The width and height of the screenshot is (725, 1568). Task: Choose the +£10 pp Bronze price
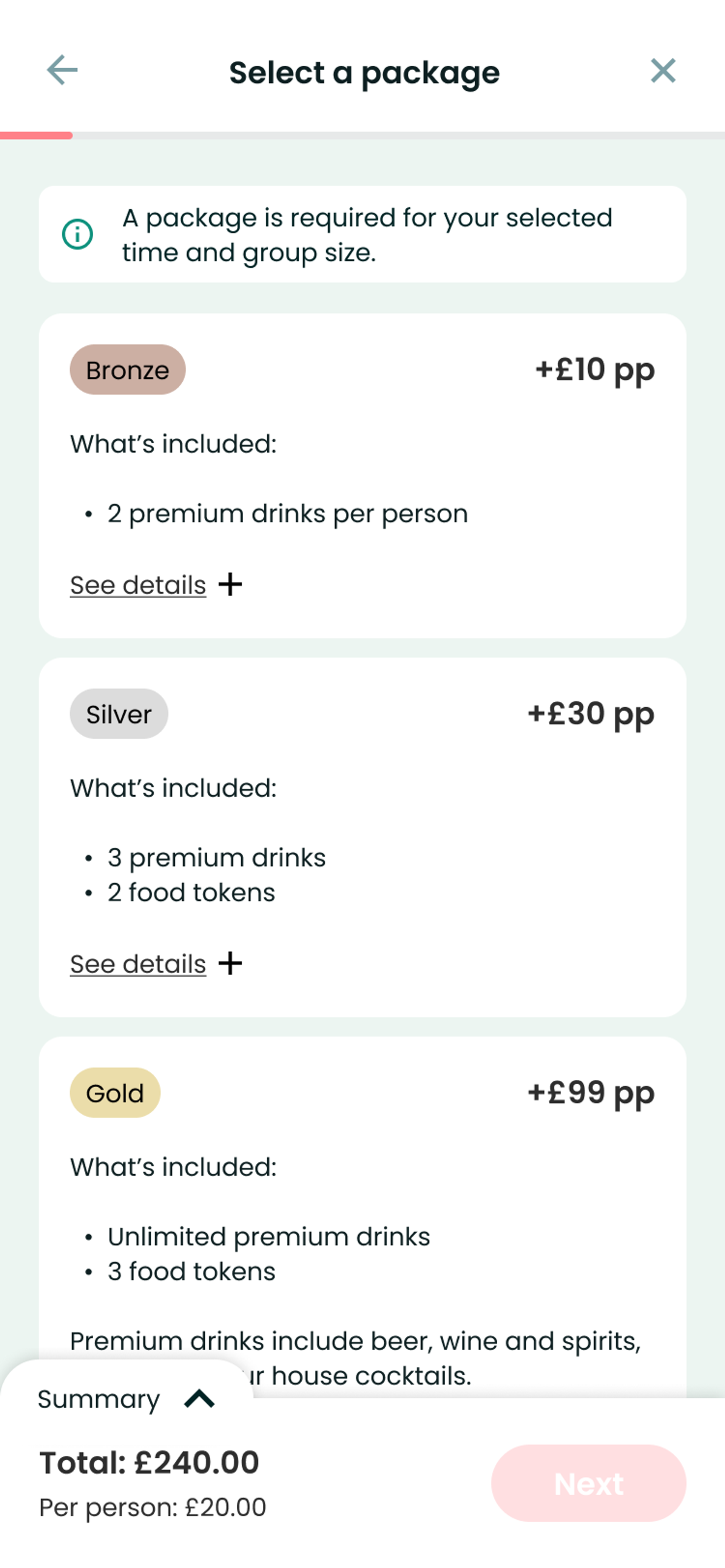[x=594, y=370]
